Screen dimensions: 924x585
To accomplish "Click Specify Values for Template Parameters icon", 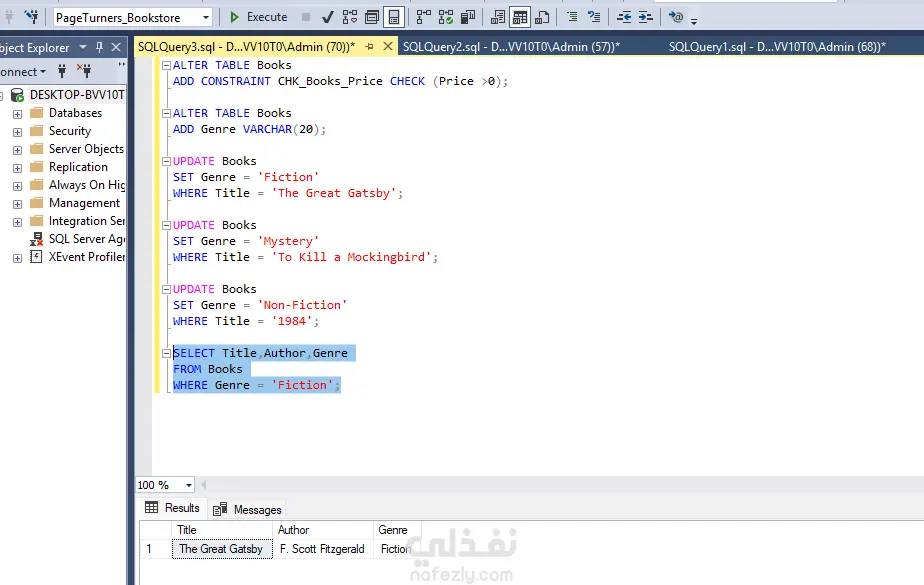I will [x=676, y=17].
